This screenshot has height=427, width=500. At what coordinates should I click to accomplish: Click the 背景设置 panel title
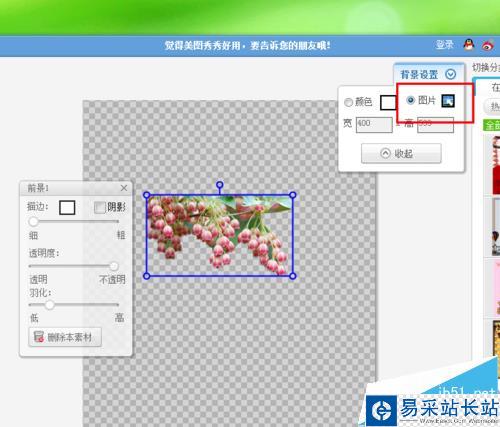pyautogui.click(x=419, y=74)
